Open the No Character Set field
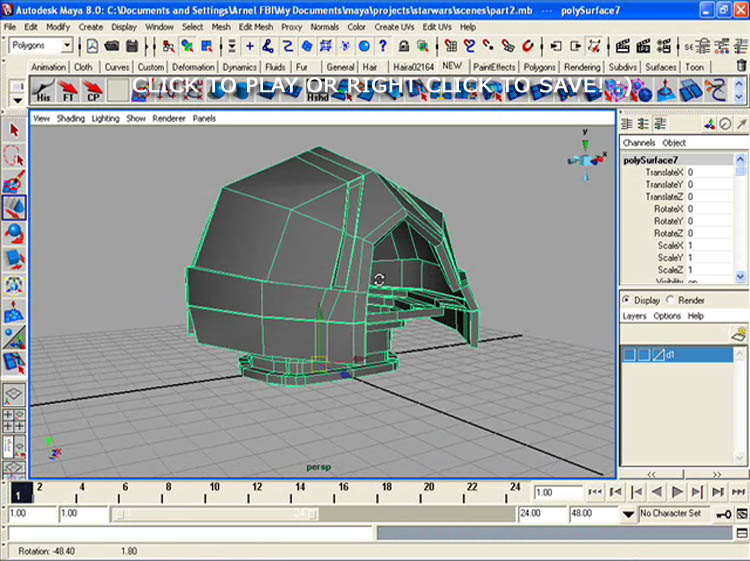Screen dimensions: 750x561 click(x=674, y=514)
